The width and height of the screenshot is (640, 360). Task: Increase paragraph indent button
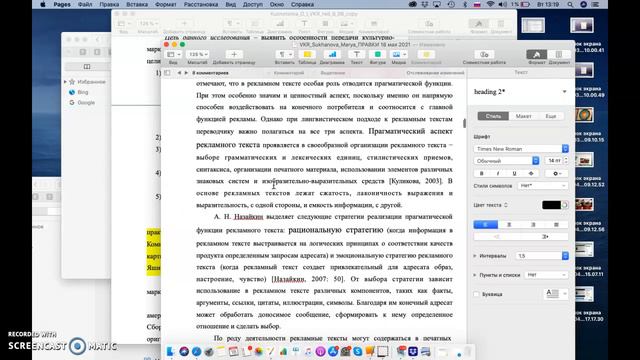pos(544,236)
